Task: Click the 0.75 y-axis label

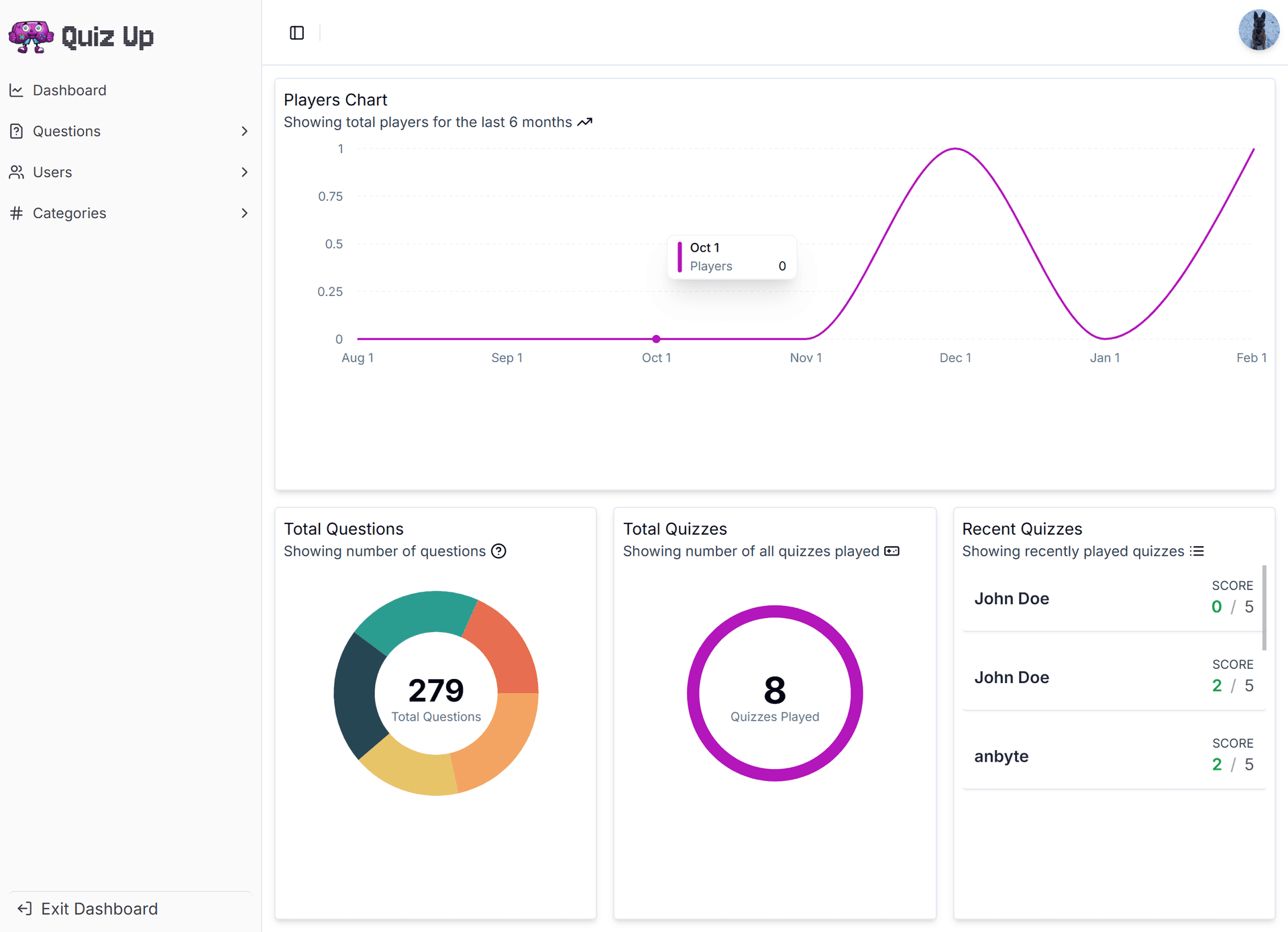Action: click(x=330, y=196)
